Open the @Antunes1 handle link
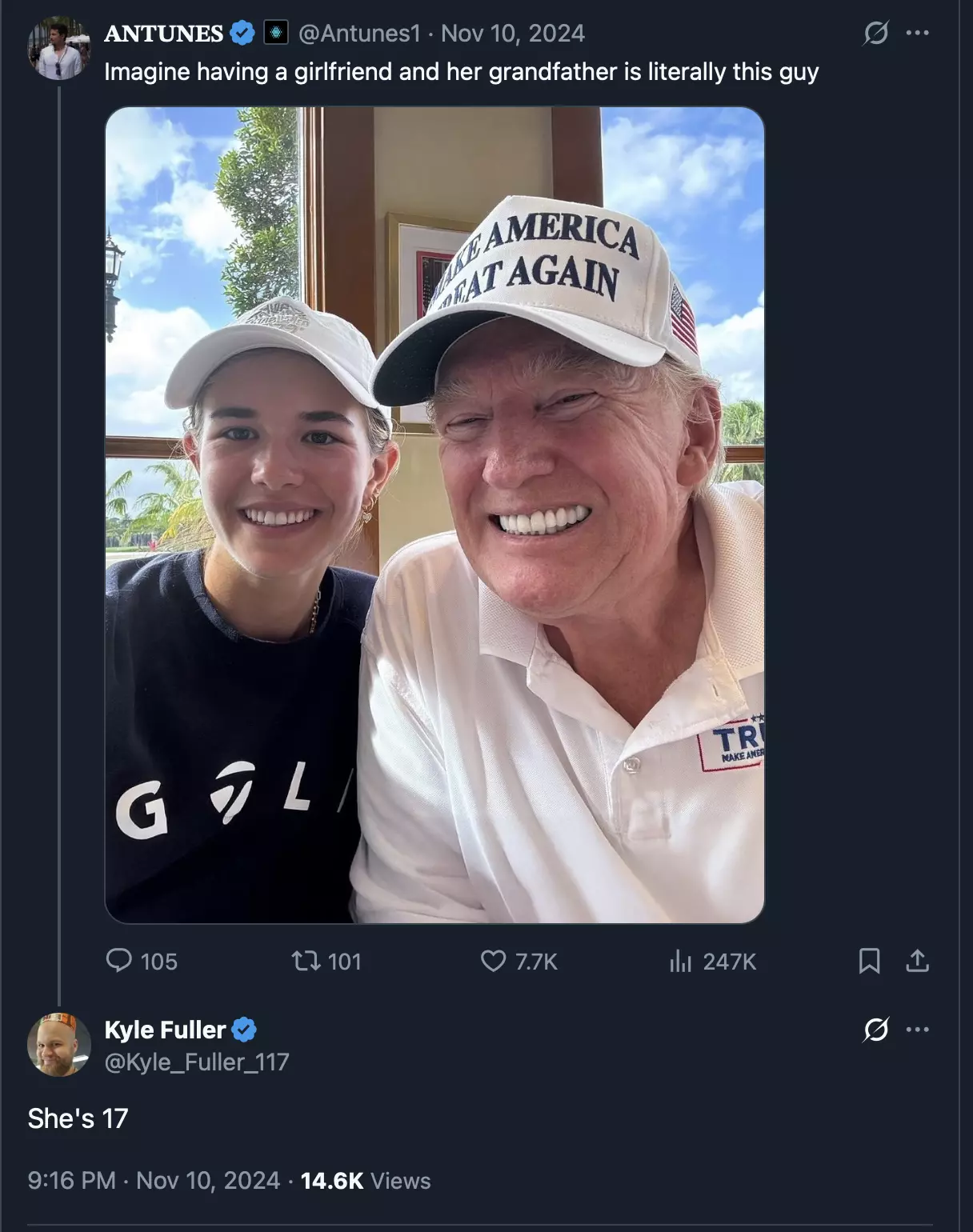Viewport: 973px width, 1232px height. 359,33
